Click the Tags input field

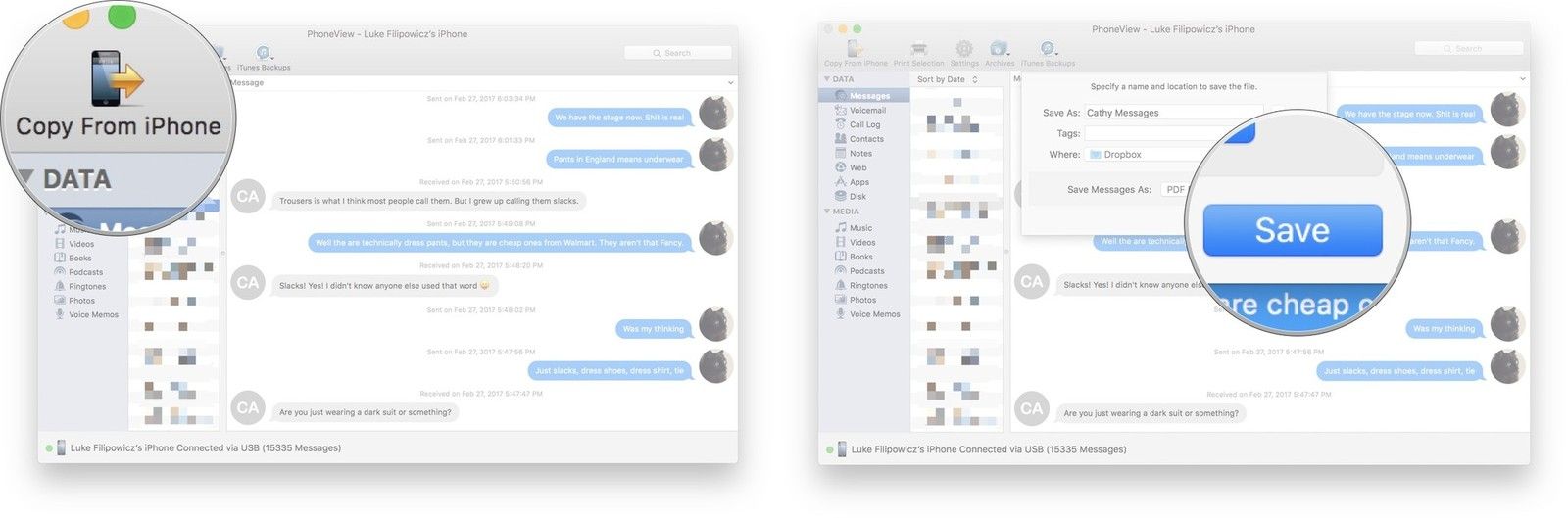pos(1156,133)
